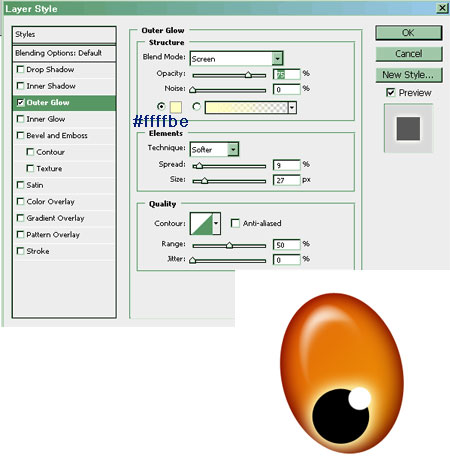Click the glow gradient preview bar
Image resolution: width=450 pixels, height=476 pixels.
[x=246, y=108]
